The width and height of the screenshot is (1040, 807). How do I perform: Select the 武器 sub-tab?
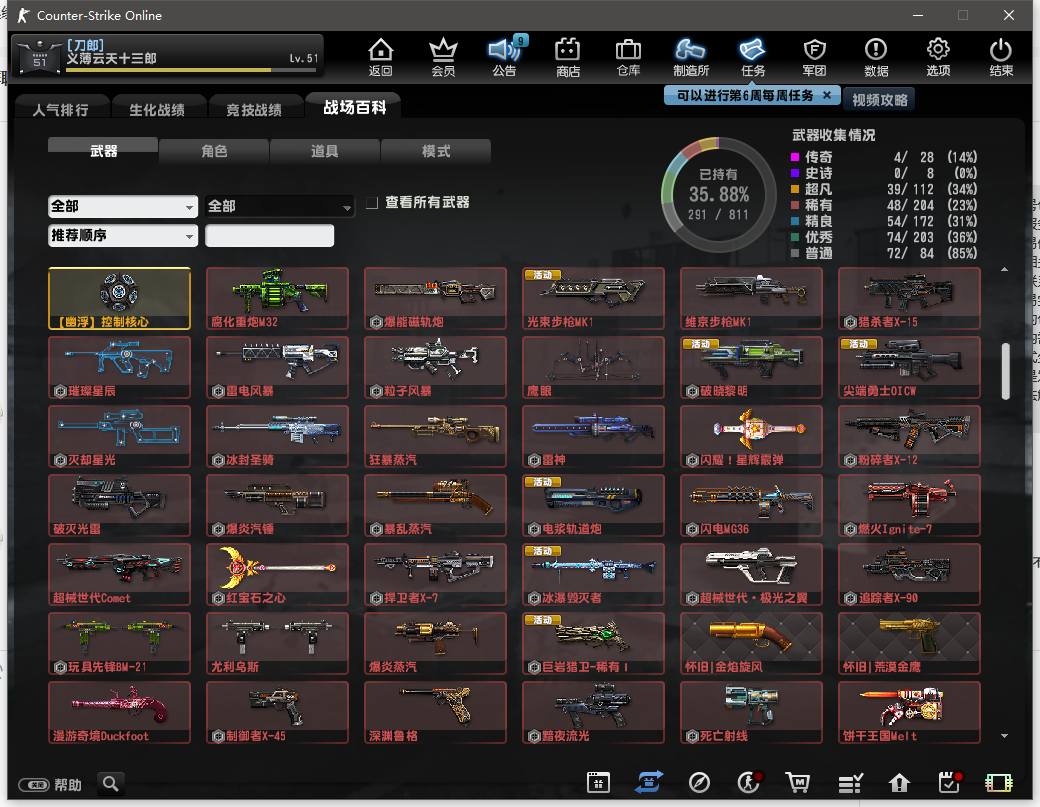coord(103,150)
